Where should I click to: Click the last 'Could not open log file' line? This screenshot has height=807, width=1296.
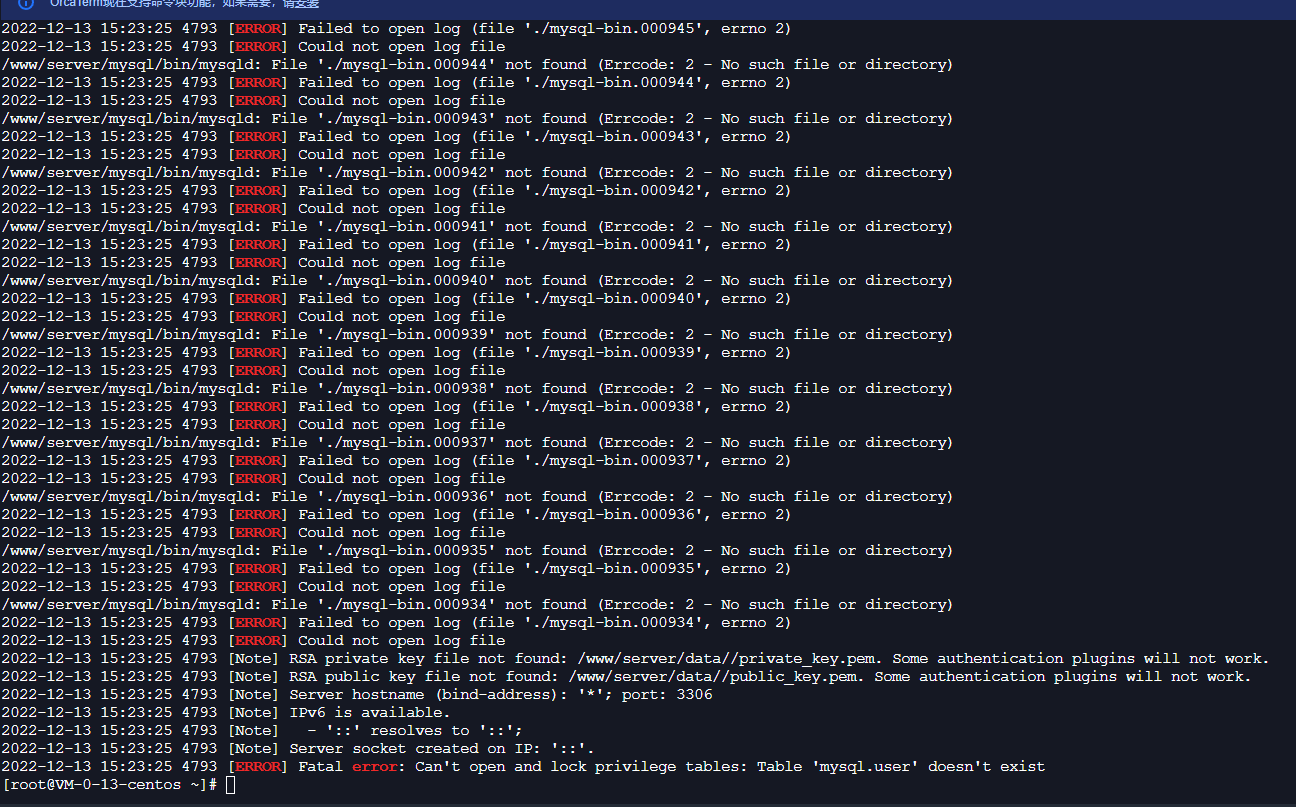pos(253,641)
